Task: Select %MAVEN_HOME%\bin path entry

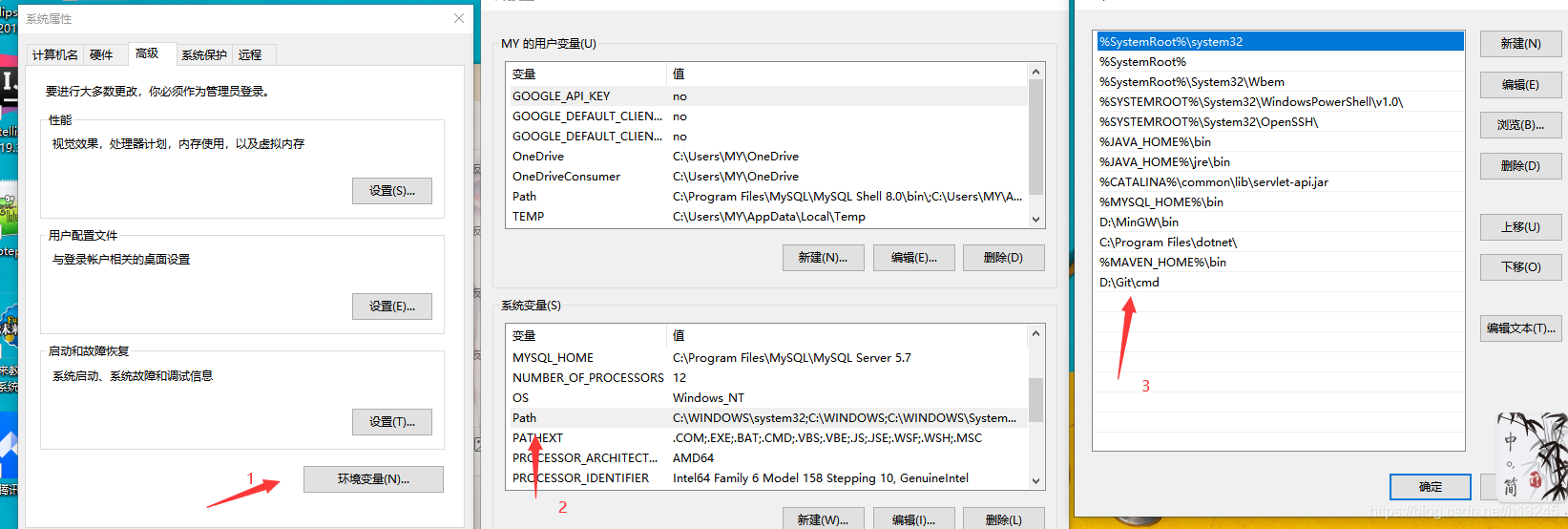Action: tap(1279, 263)
